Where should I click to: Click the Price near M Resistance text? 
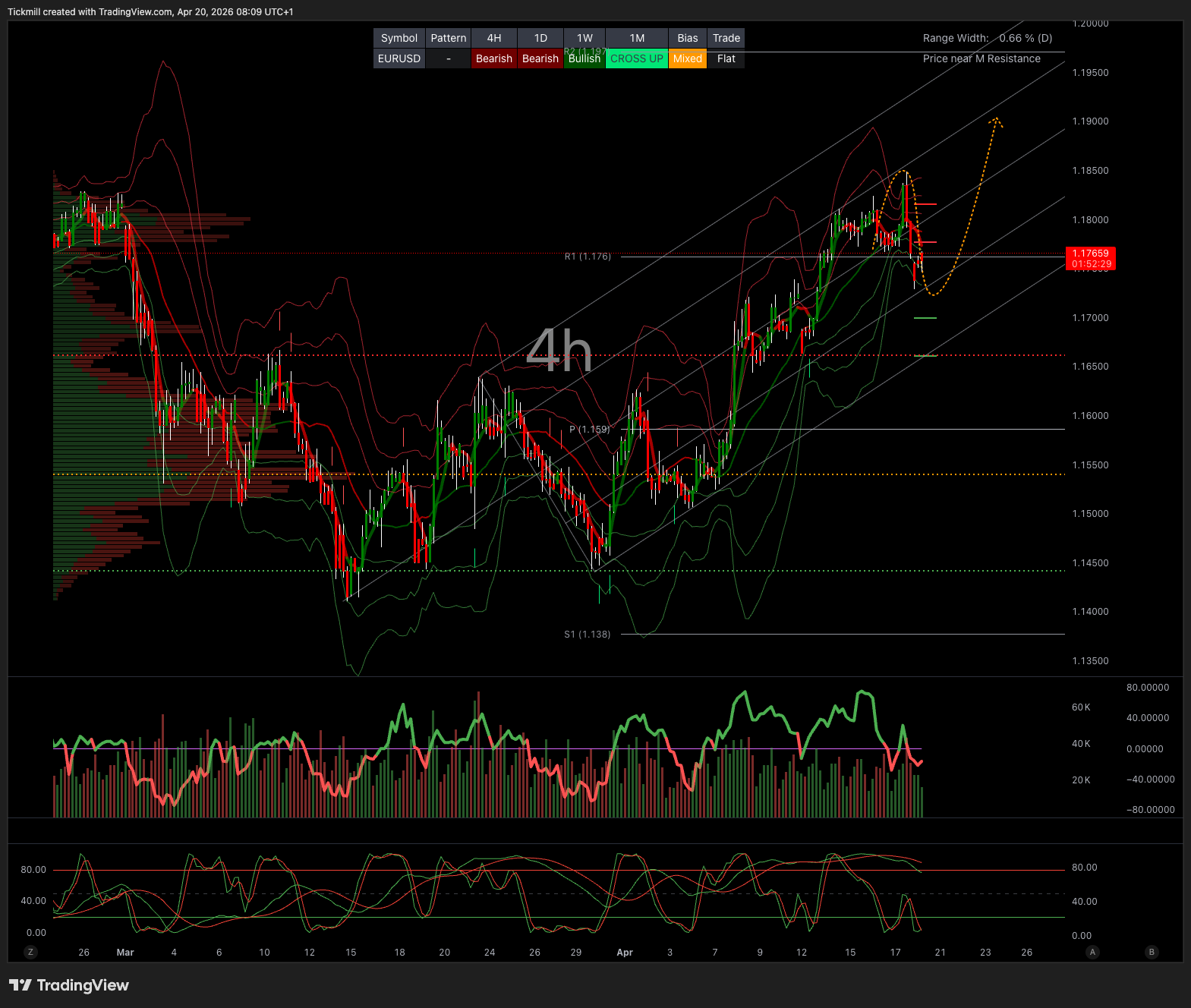coord(981,58)
